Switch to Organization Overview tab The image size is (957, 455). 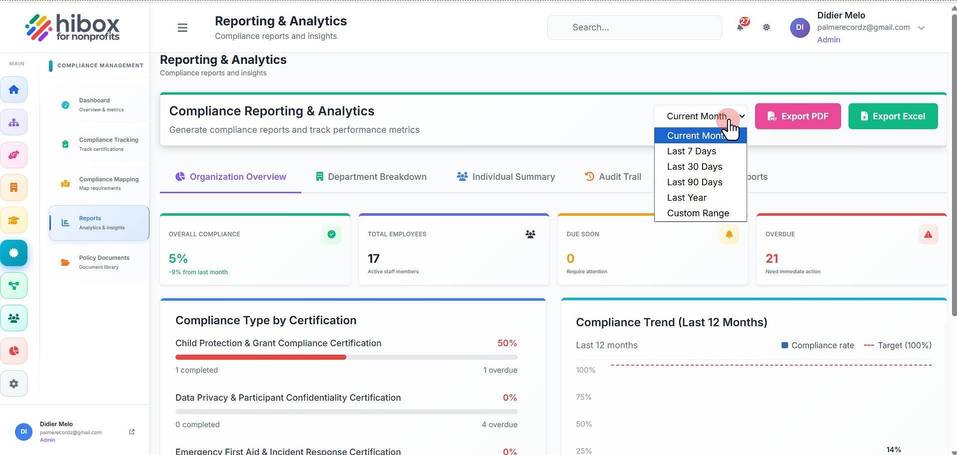tap(230, 177)
